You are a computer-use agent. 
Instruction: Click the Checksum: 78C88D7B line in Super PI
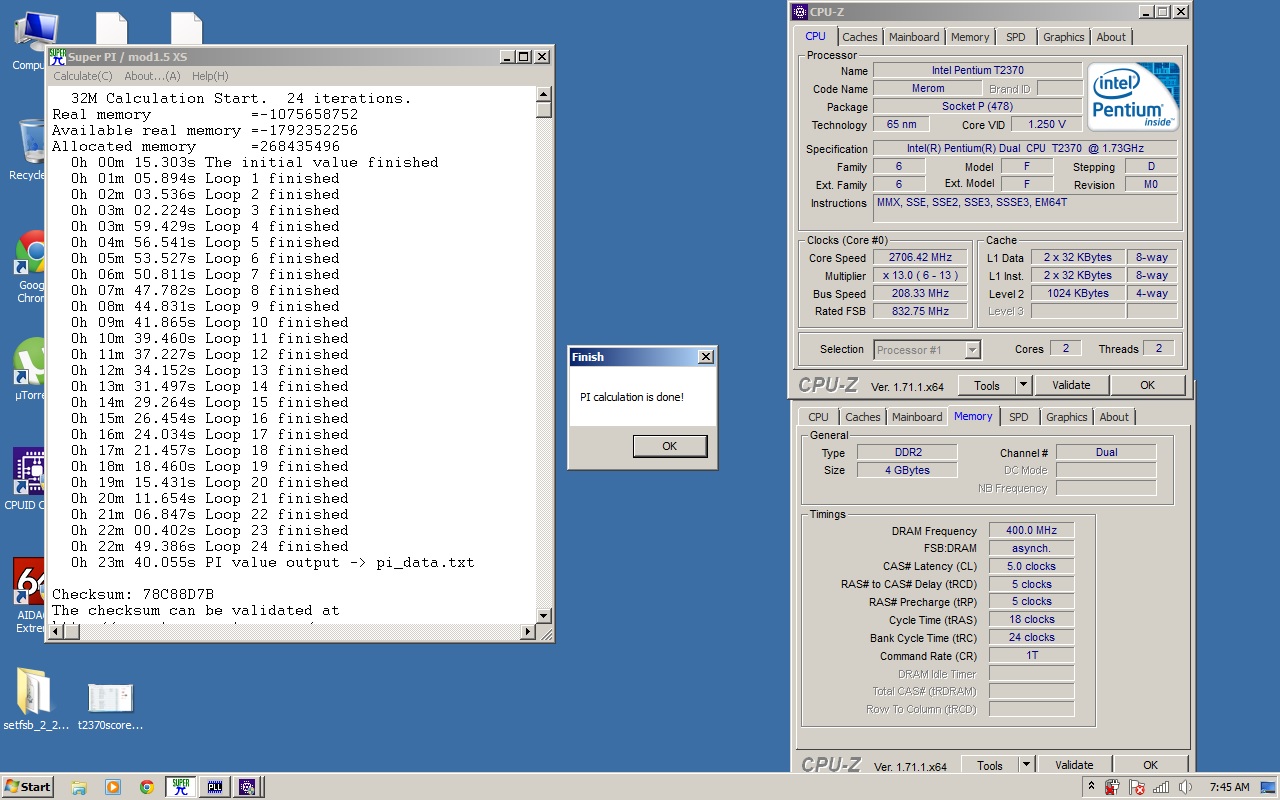133,594
